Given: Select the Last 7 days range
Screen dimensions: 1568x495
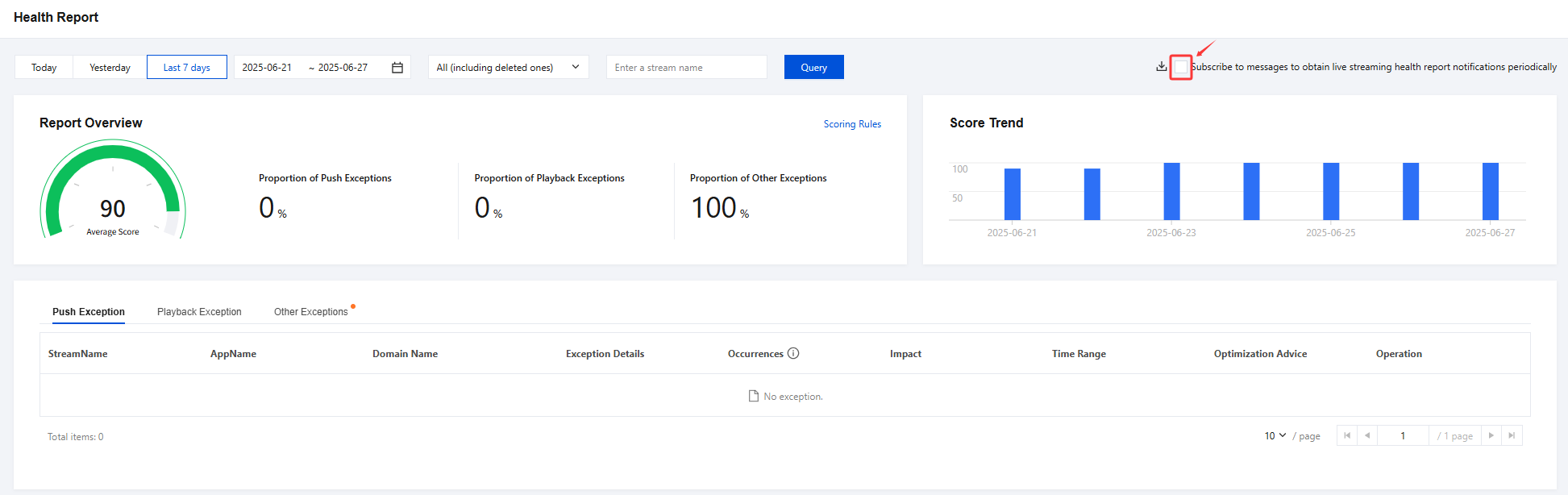Looking at the screenshot, I should click(x=186, y=68).
